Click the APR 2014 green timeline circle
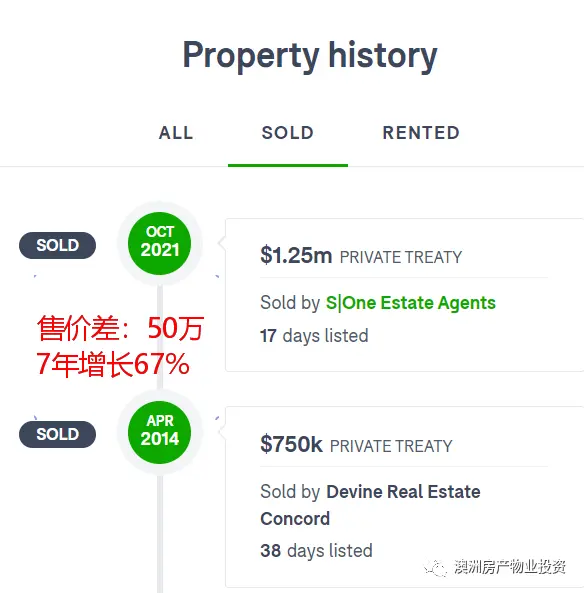Viewport: 584px width, 593px height. (160, 432)
